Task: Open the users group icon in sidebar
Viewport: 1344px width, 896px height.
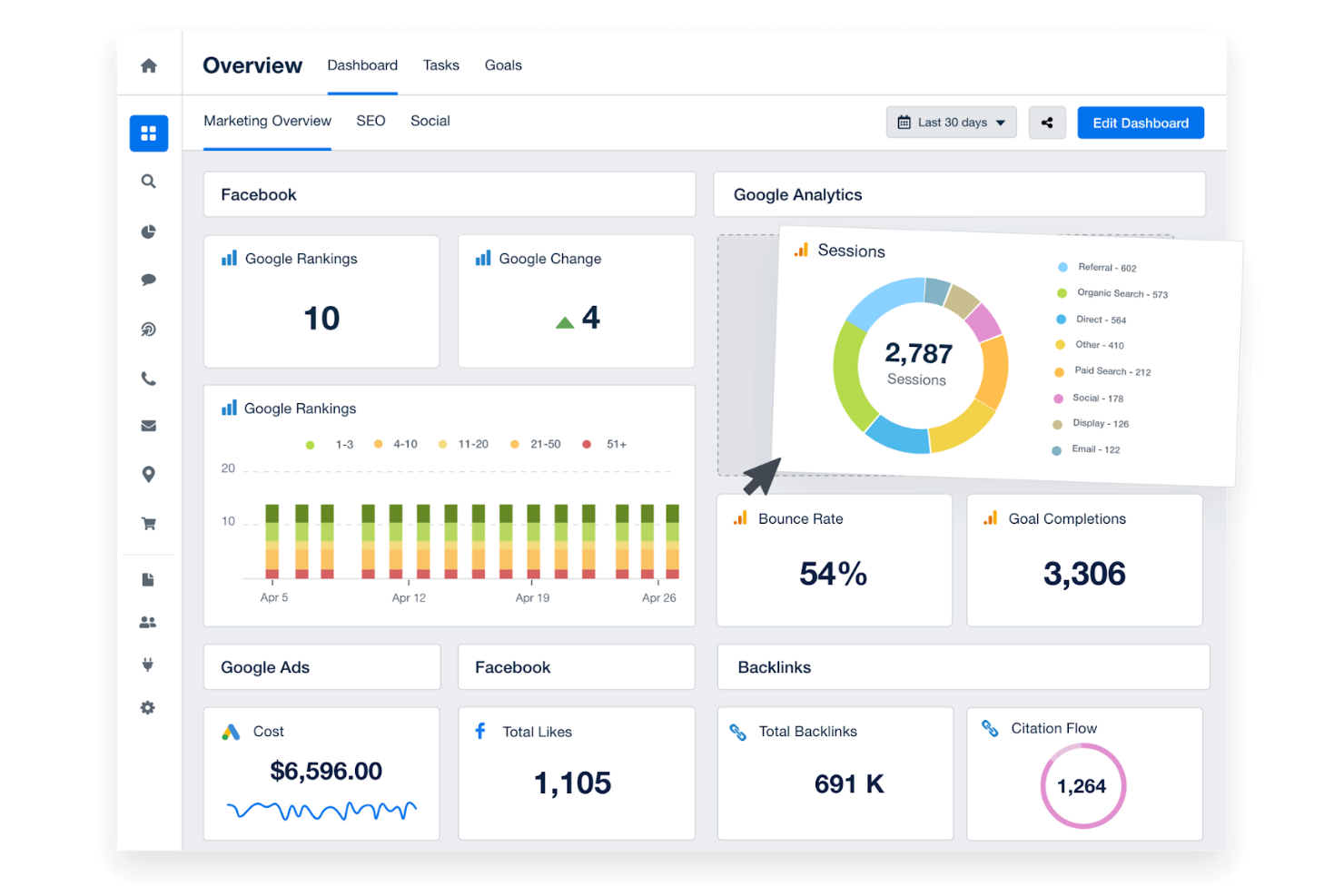Action: [148, 622]
